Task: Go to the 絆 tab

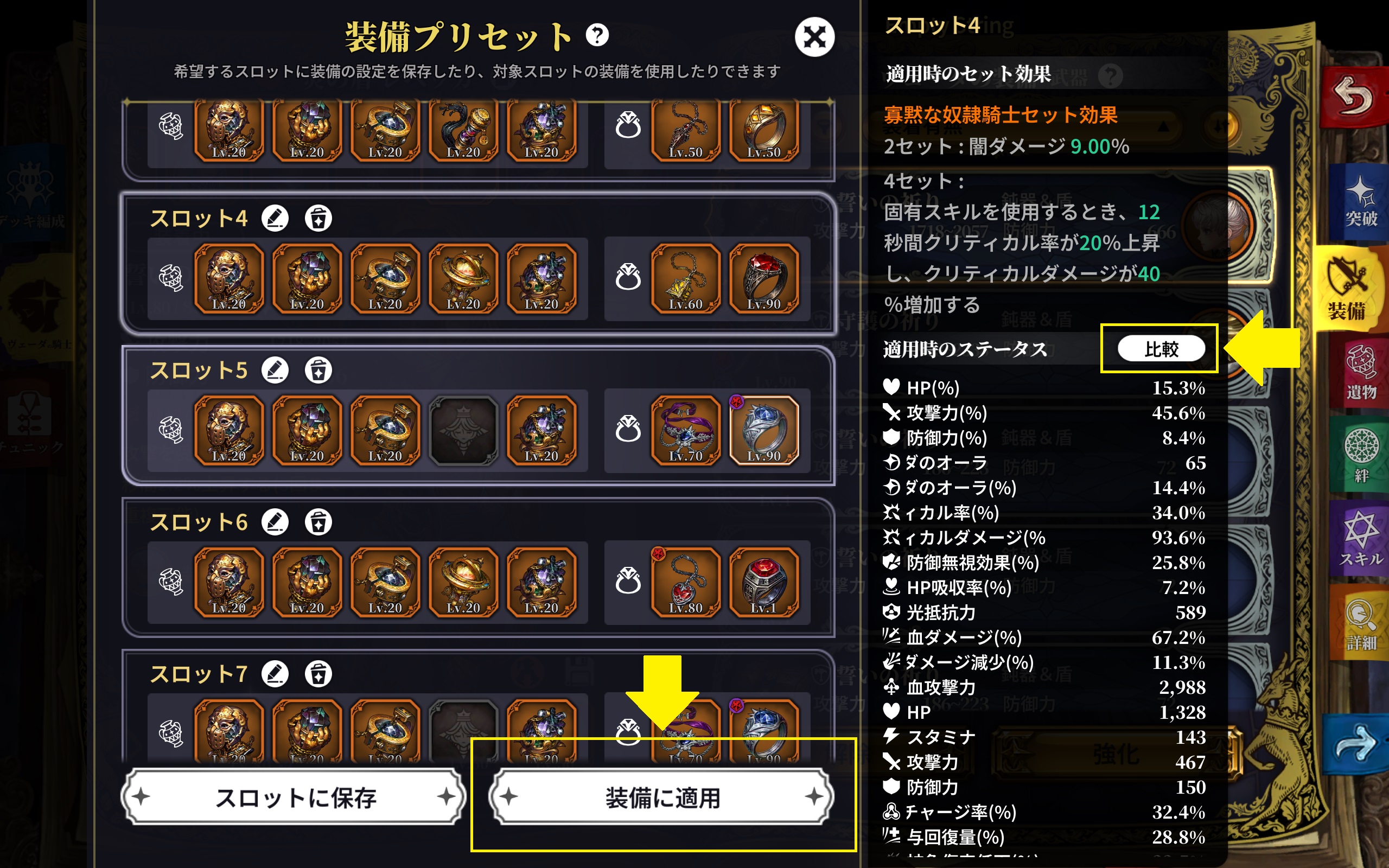Action: [1361, 456]
